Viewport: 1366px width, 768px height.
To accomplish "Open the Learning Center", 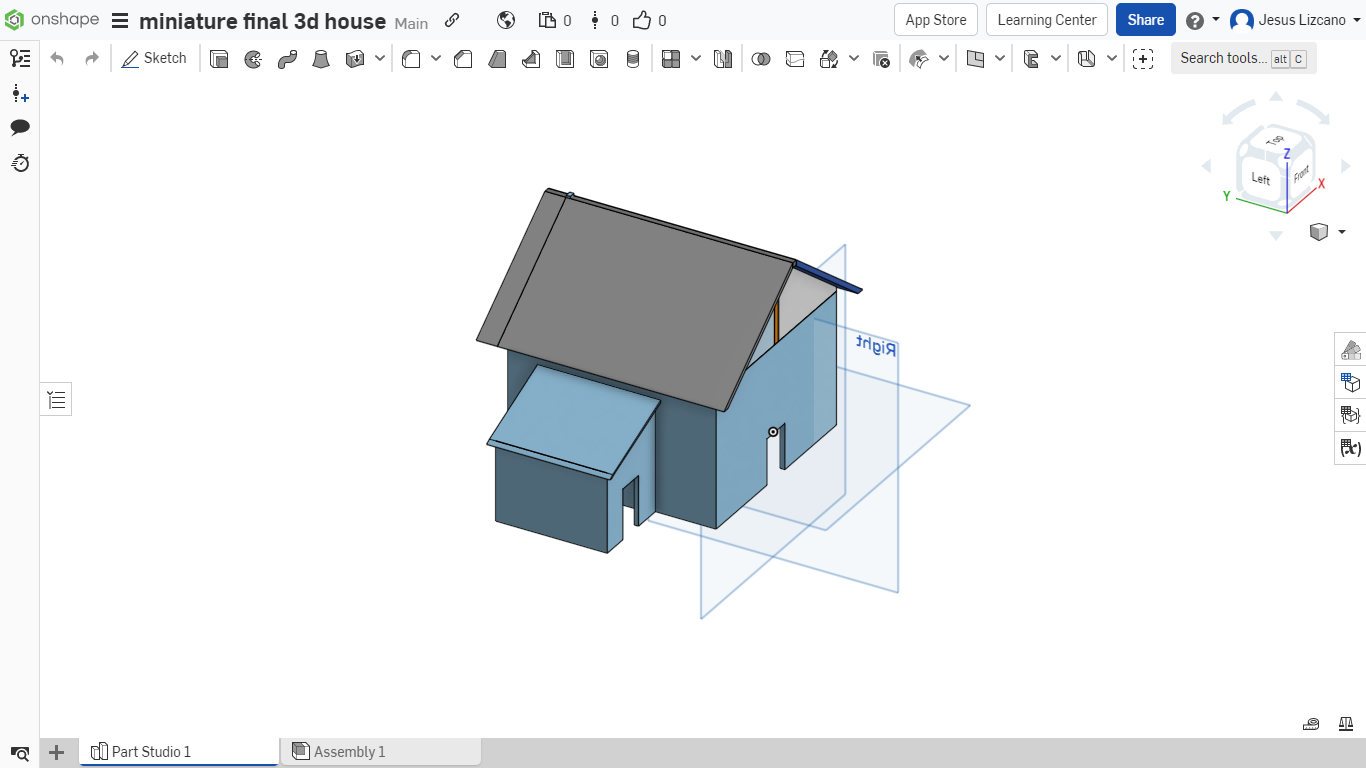I will [x=1046, y=20].
